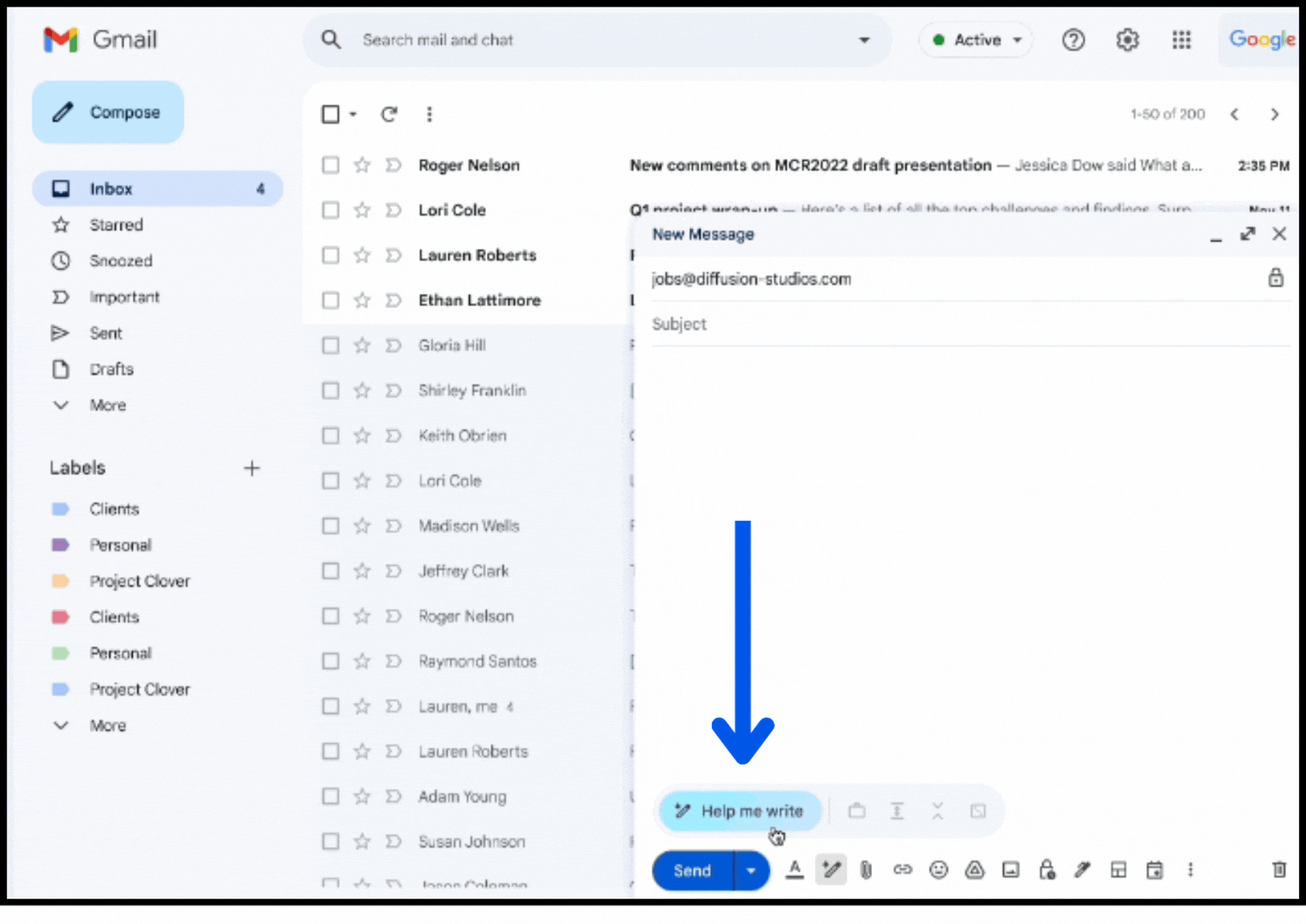Viewport: 1306px width, 924px height.
Task: Check the Lauren Roberts unread email checkbox
Action: 331,255
